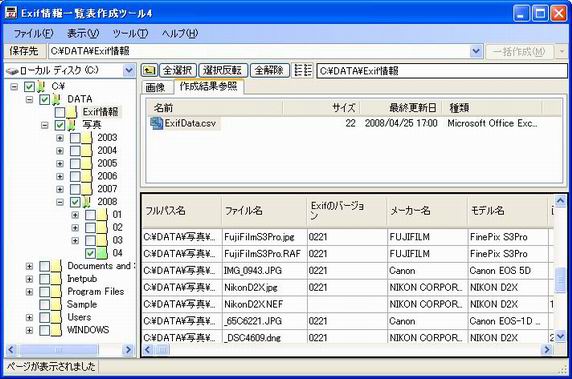Switch to the 作成結果参照 tab
Viewport: 572px width, 379px height.
208,86
